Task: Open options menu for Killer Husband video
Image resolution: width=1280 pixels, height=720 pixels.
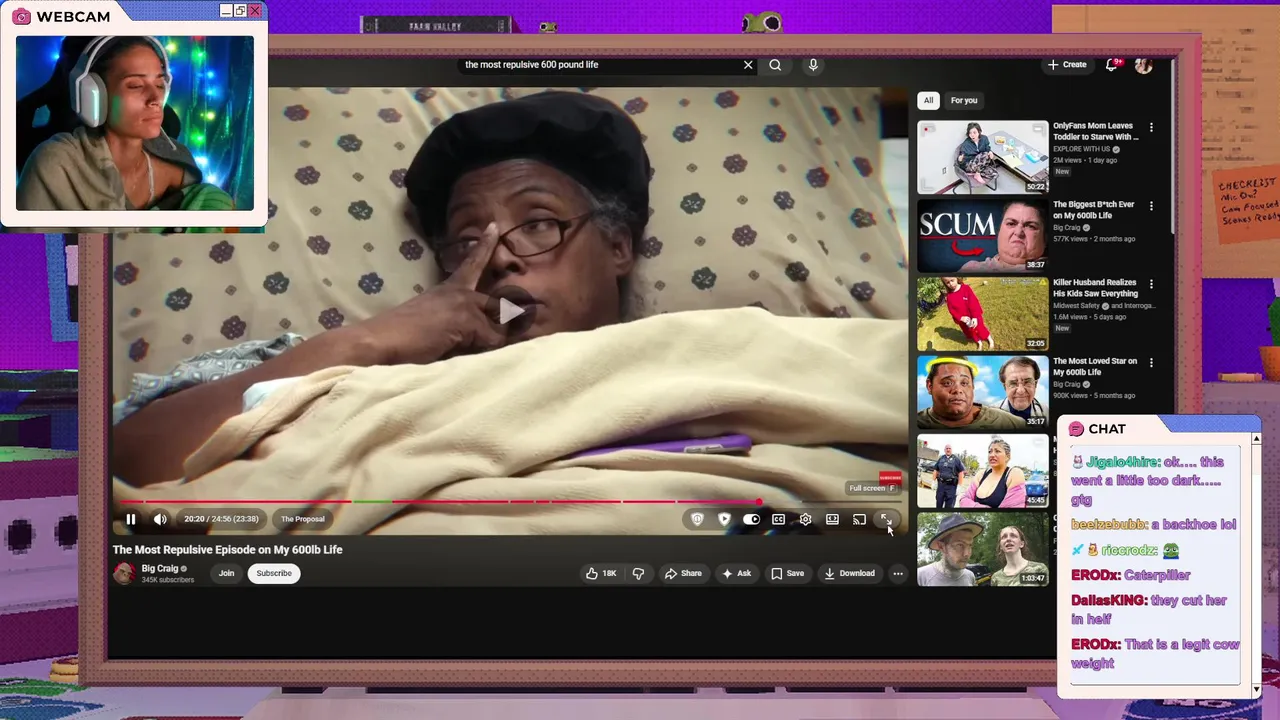Action: click(x=1151, y=285)
